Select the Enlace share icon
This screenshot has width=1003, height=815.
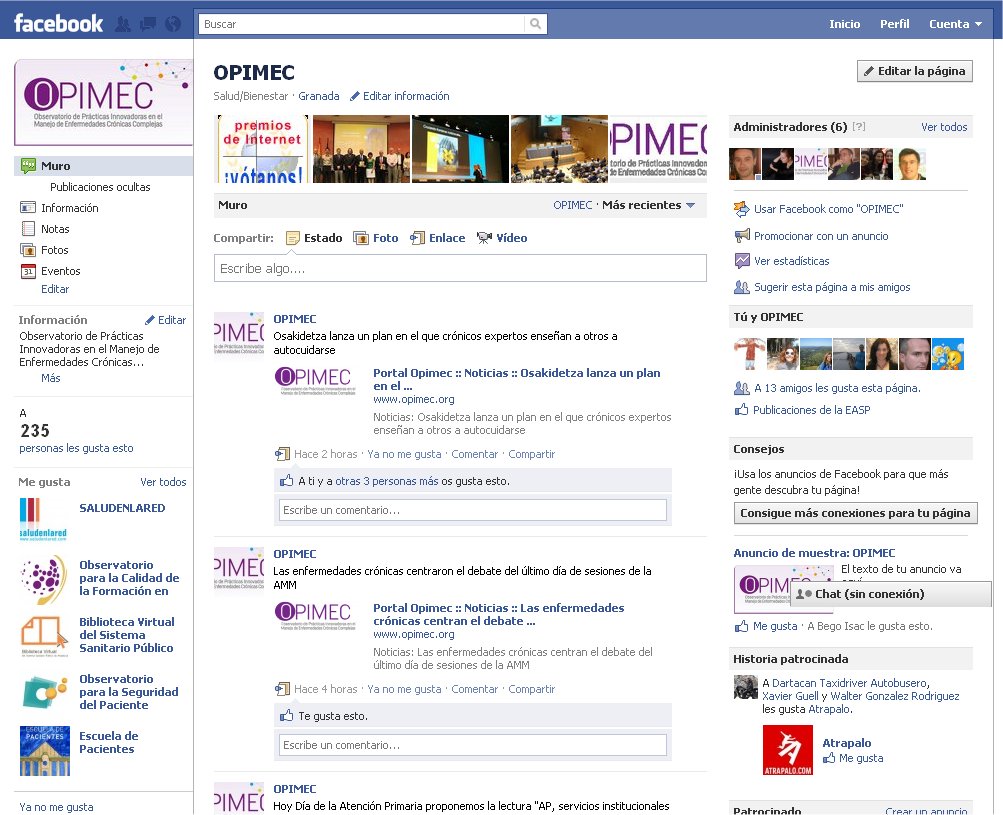417,238
